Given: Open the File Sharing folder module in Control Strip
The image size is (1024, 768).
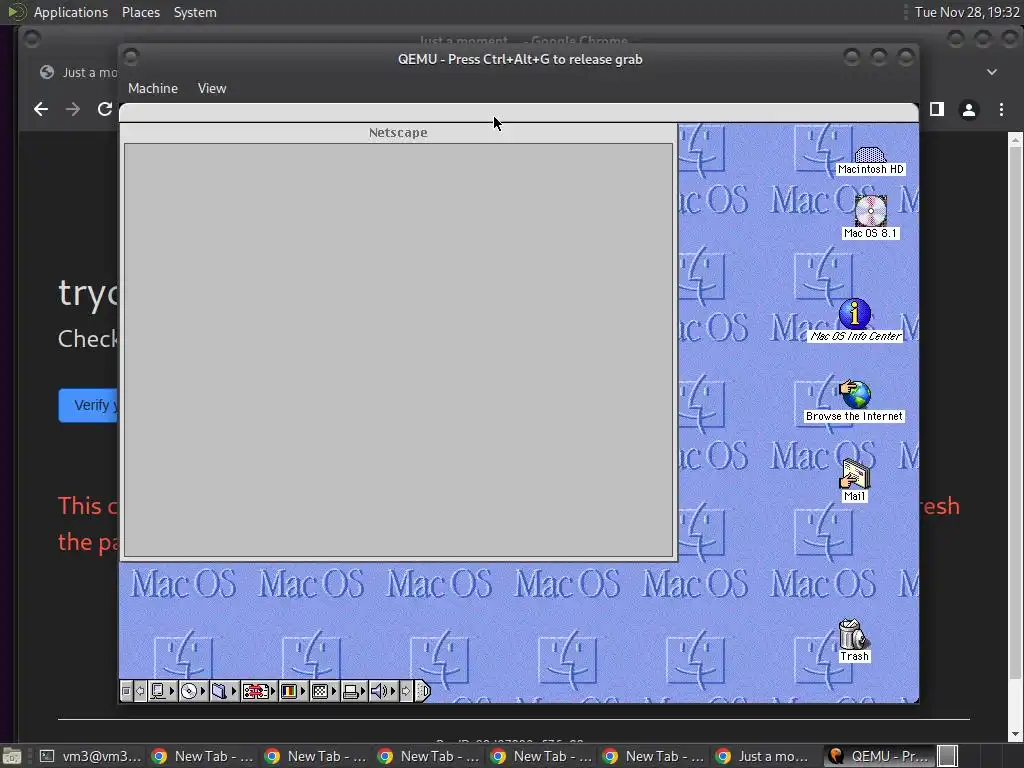Looking at the screenshot, I should click(224, 691).
